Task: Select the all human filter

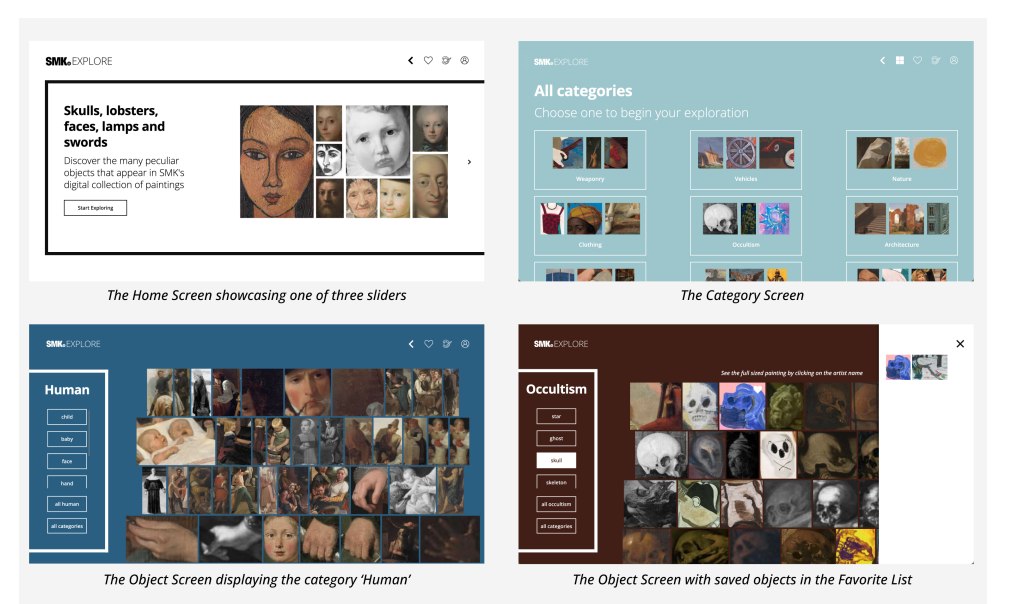Action: pyautogui.click(x=67, y=504)
